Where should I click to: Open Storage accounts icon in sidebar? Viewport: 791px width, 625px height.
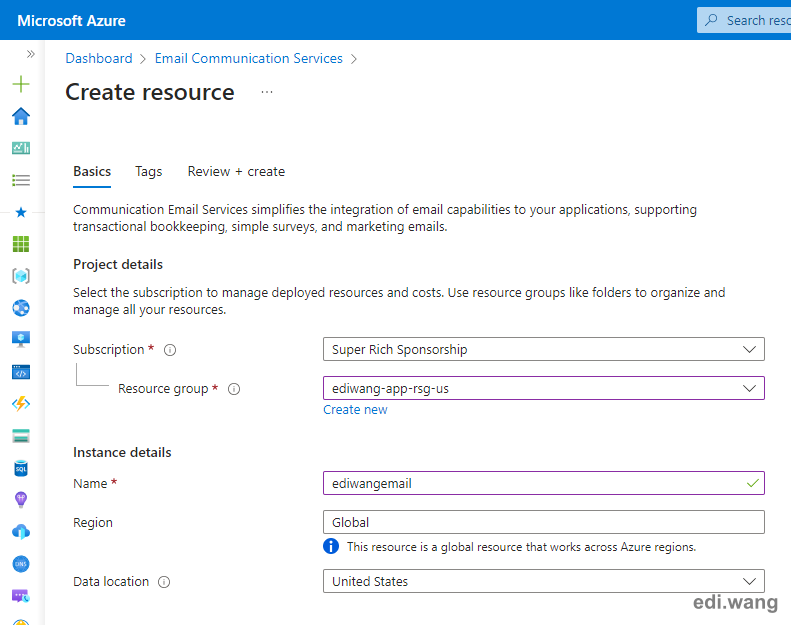(21, 436)
